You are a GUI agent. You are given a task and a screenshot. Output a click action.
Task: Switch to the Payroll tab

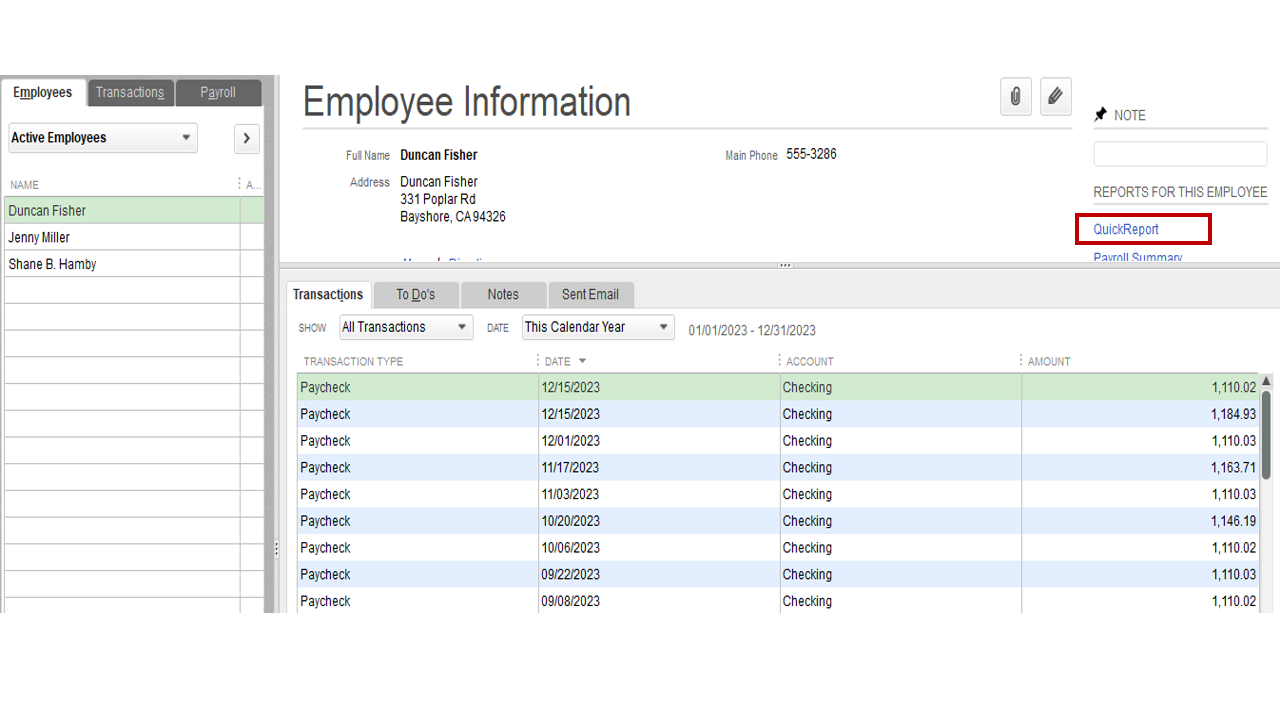(218, 92)
